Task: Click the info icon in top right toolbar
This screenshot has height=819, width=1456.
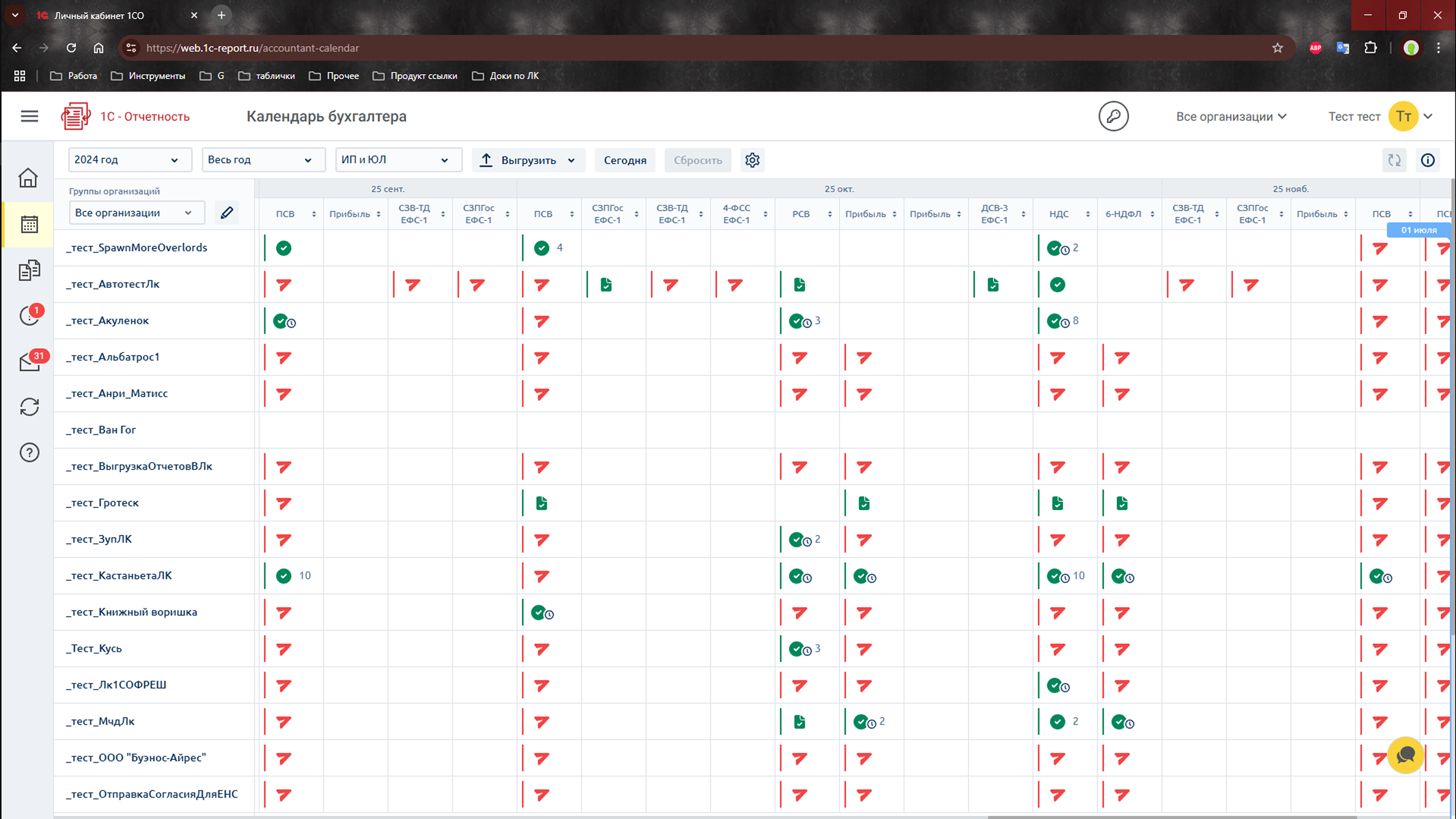Action: coord(1427,160)
